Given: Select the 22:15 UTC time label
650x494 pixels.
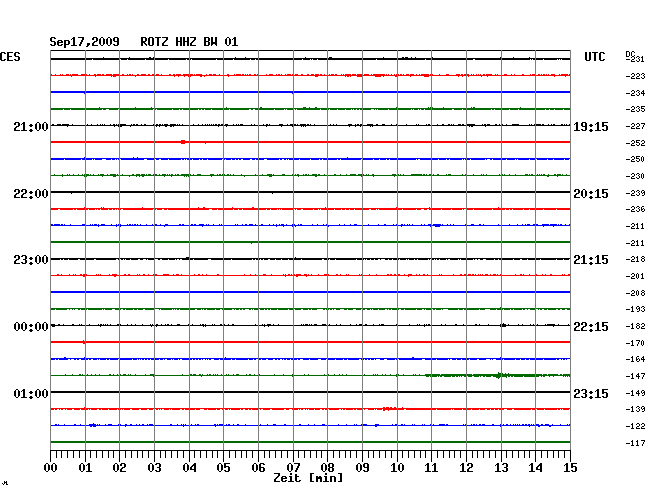Looking at the screenshot, I should pyautogui.click(x=591, y=327).
